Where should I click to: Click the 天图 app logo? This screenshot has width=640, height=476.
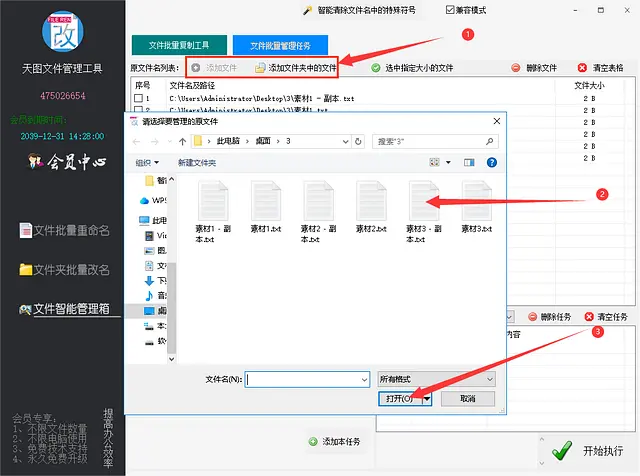coord(63,31)
